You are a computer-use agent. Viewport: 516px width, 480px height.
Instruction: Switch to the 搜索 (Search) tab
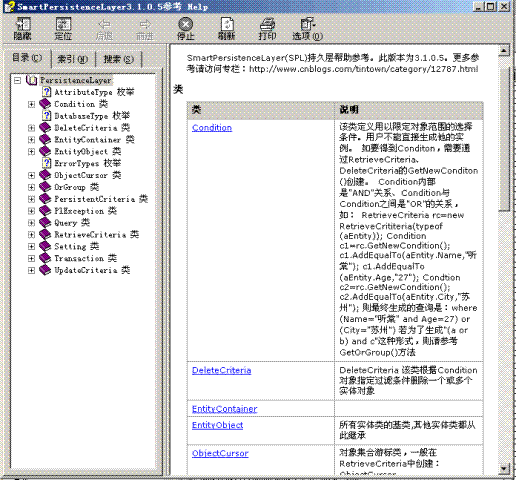(119, 59)
